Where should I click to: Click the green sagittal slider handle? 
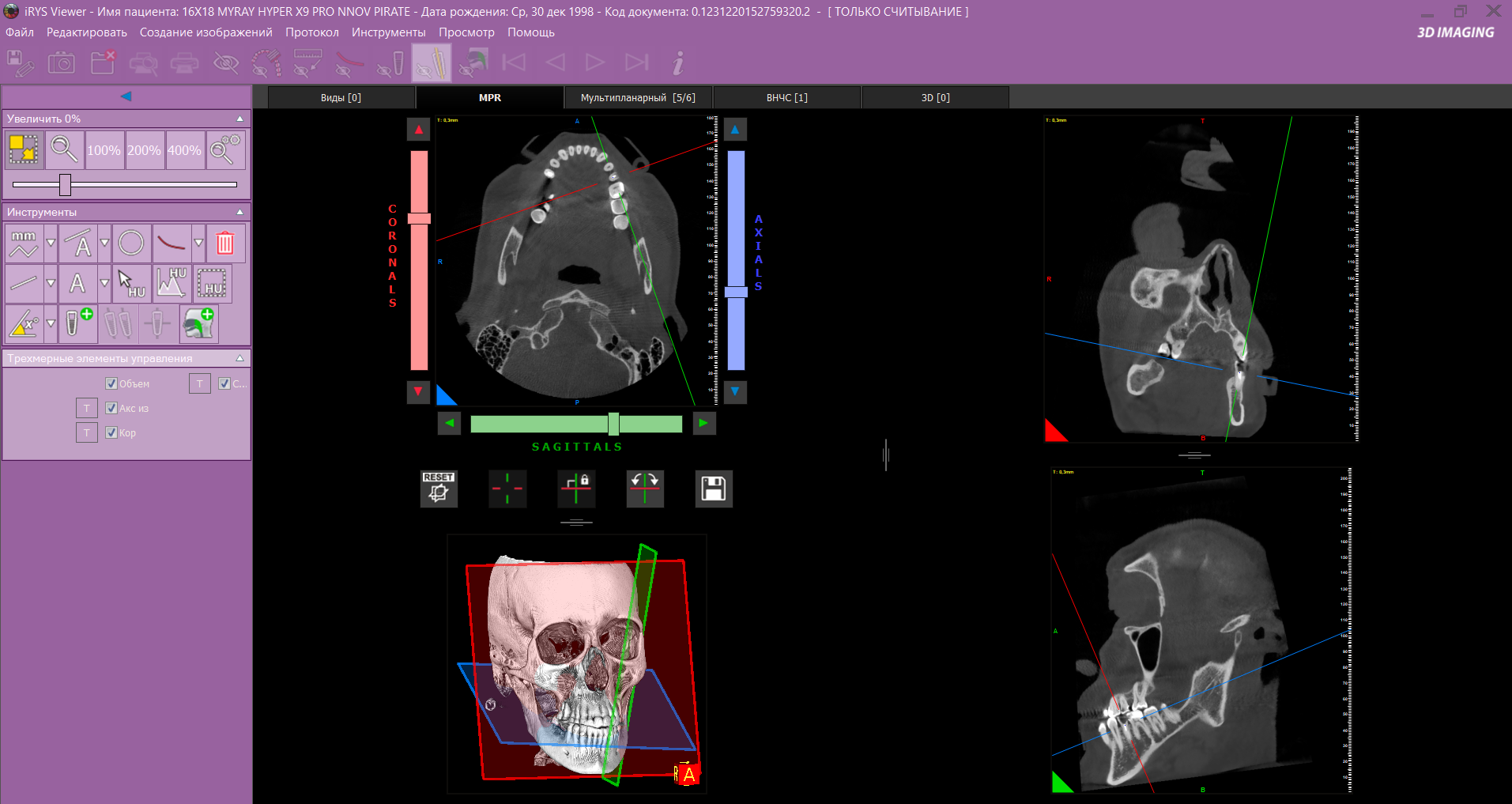point(613,424)
